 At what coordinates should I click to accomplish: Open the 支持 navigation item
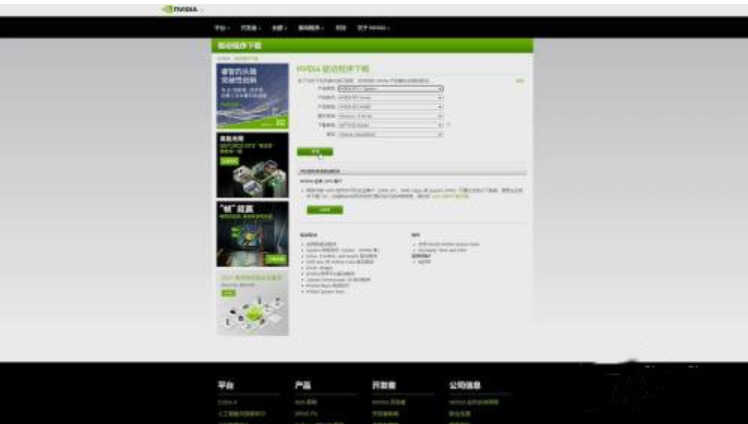point(341,28)
